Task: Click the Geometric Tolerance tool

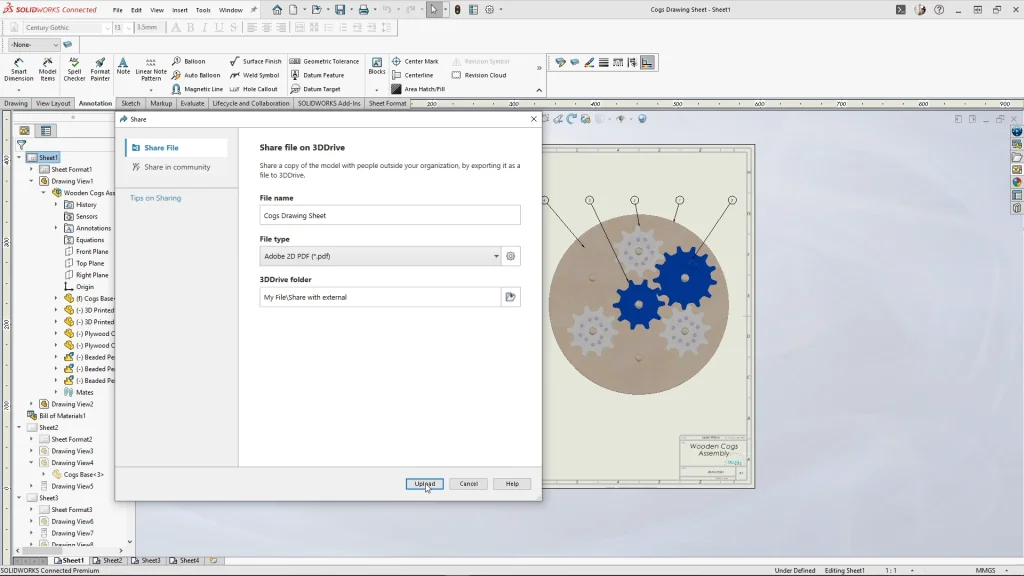Action: click(x=324, y=61)
